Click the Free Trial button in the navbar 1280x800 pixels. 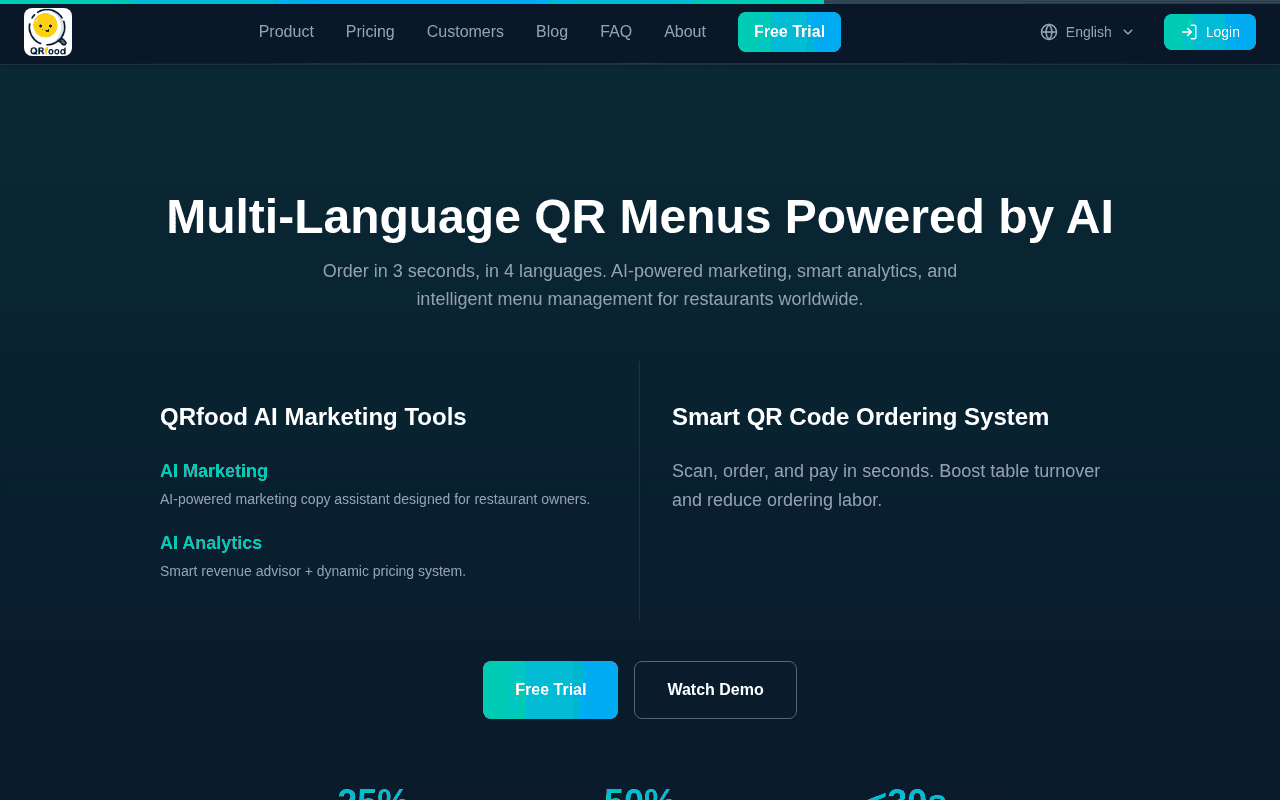pyautogui.click(x=789, y=32)
